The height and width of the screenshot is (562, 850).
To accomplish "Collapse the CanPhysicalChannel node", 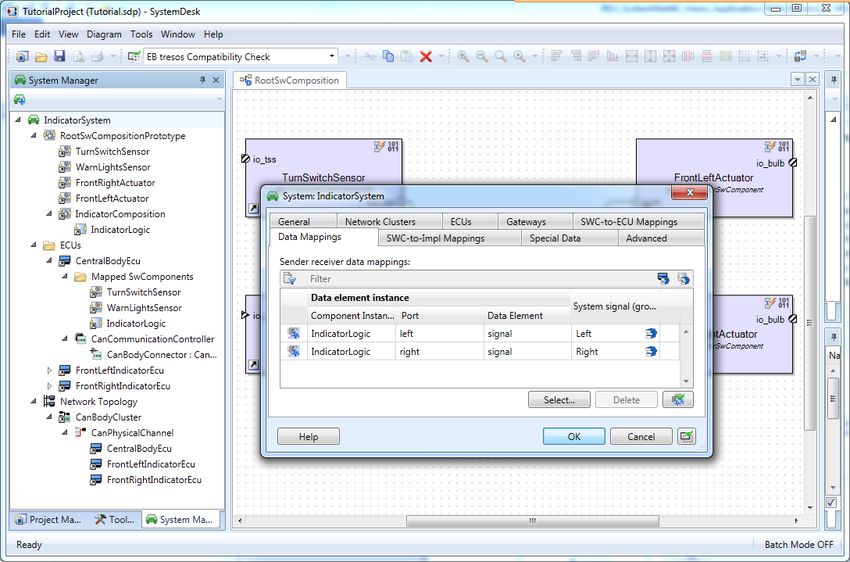I will click(65, 432).
